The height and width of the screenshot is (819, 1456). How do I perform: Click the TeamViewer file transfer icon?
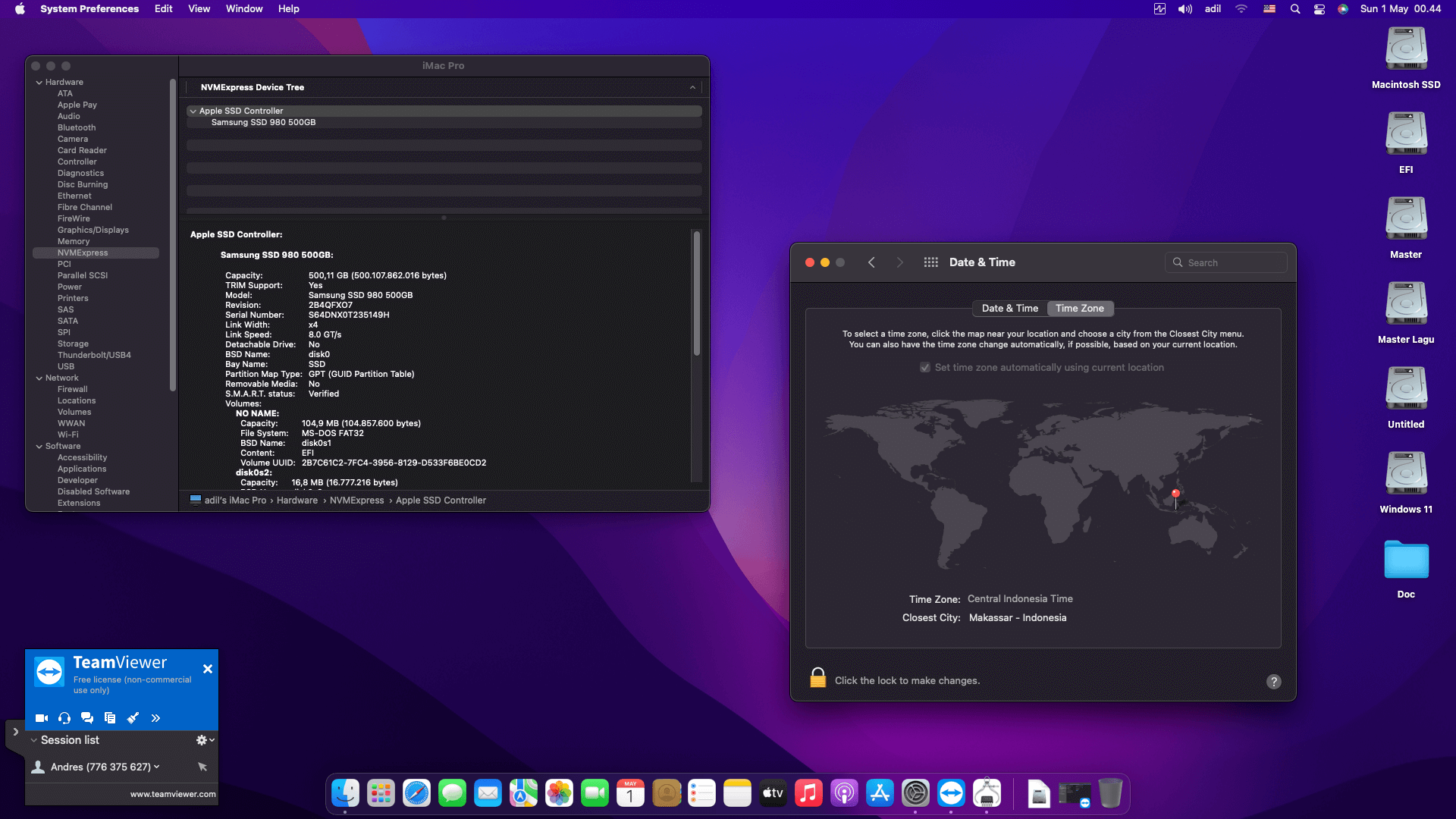tap(110, 718)
